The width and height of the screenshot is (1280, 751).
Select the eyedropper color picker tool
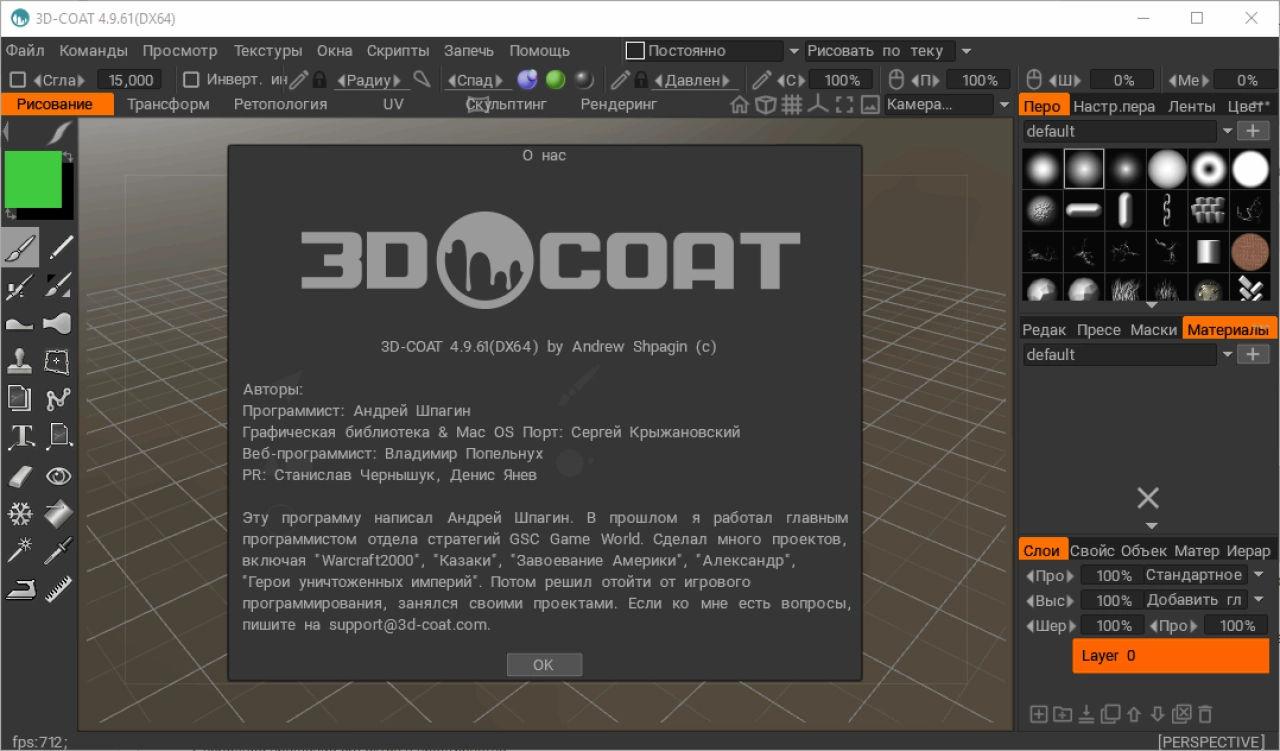(59, 551)
